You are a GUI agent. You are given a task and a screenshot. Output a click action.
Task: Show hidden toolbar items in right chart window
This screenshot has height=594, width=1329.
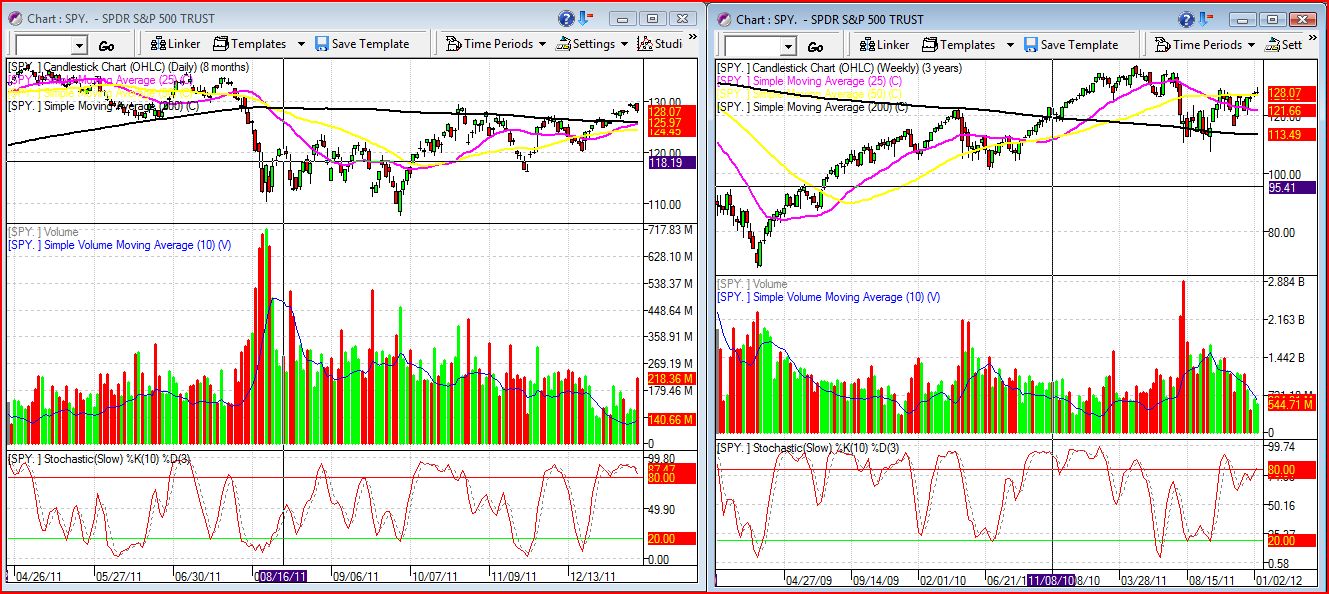[1314, 38]
